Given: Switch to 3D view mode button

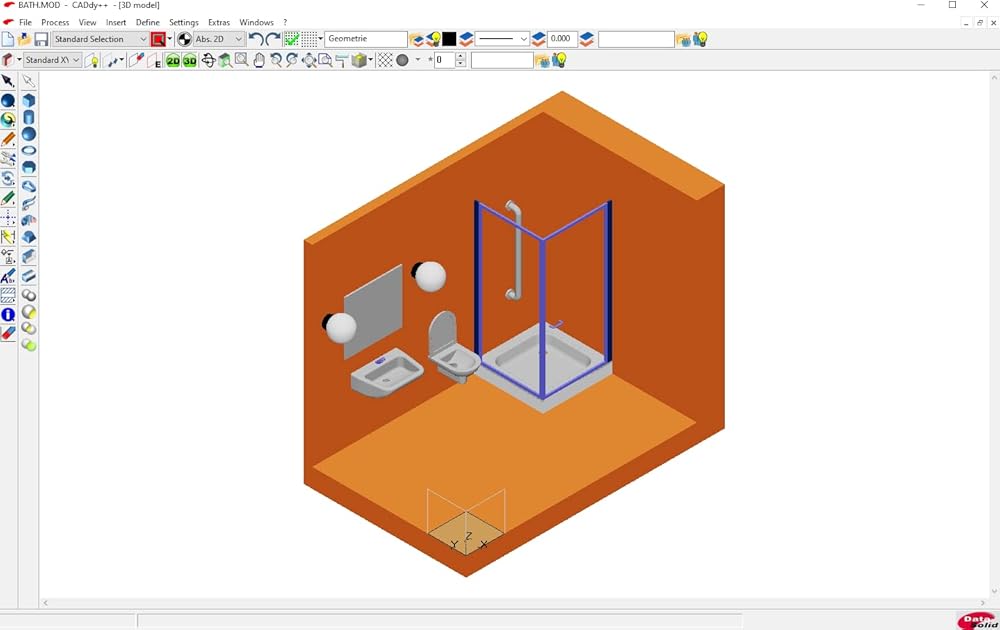Looking at the screenshot, I should click(189, 61).
